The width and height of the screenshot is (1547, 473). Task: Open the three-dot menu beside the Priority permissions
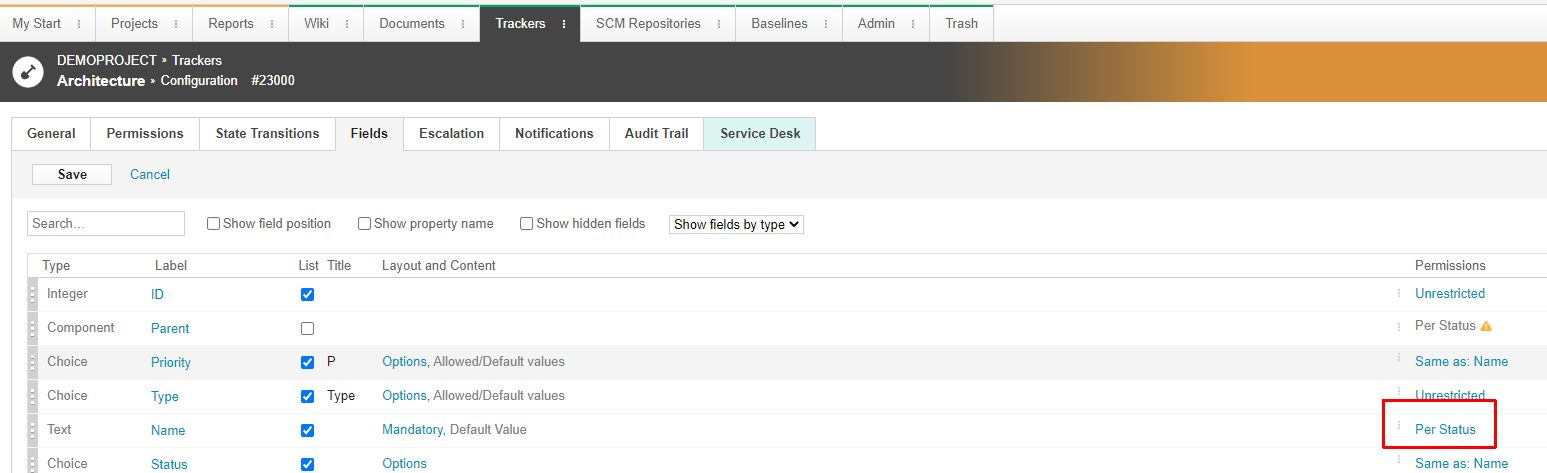pos(1399,360)
